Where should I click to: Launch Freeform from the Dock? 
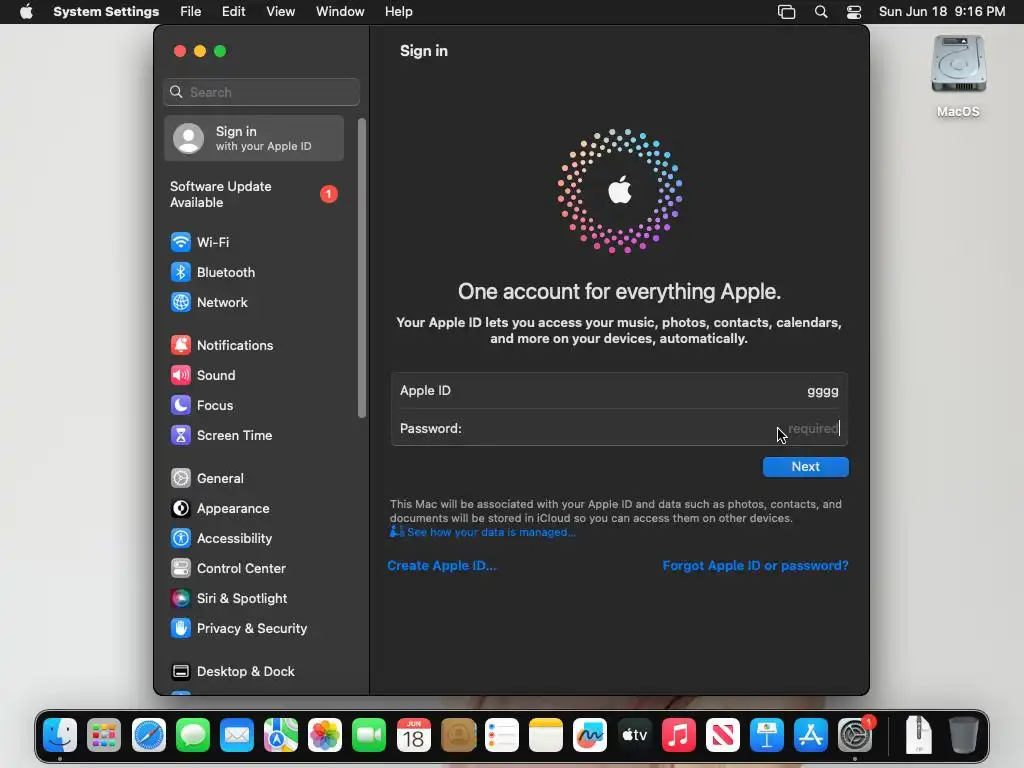coord(590,735)
